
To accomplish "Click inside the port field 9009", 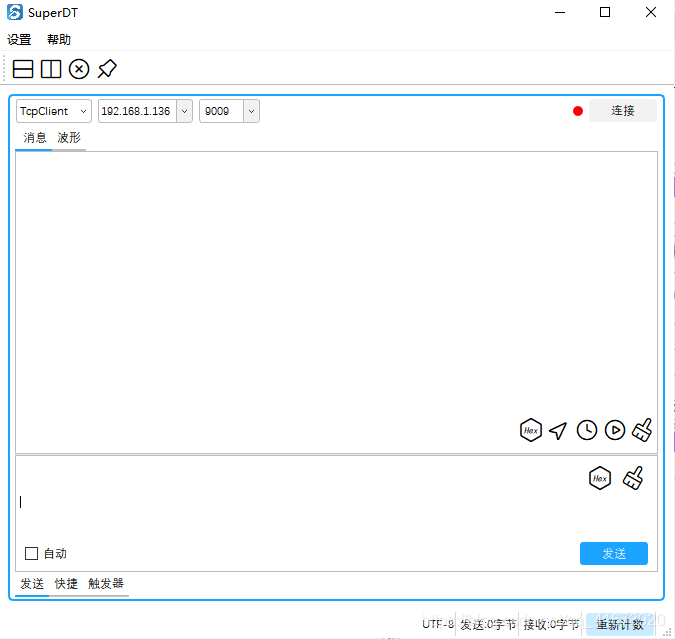I will 221,111.
